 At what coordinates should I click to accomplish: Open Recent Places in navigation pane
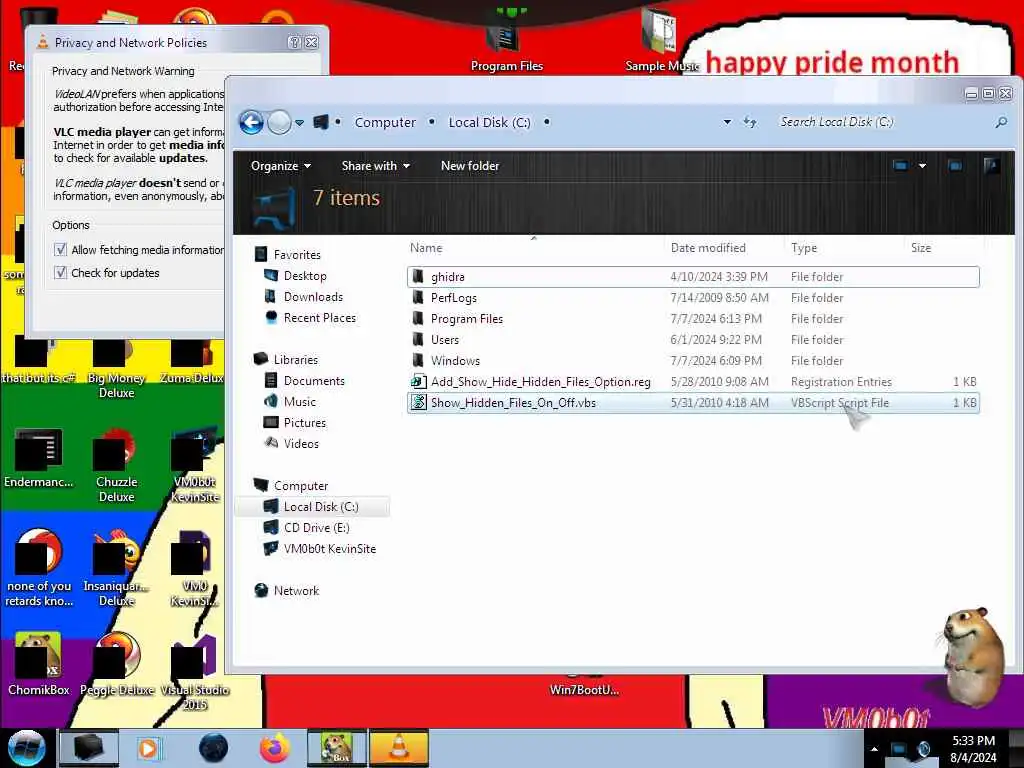click(319, 317)
